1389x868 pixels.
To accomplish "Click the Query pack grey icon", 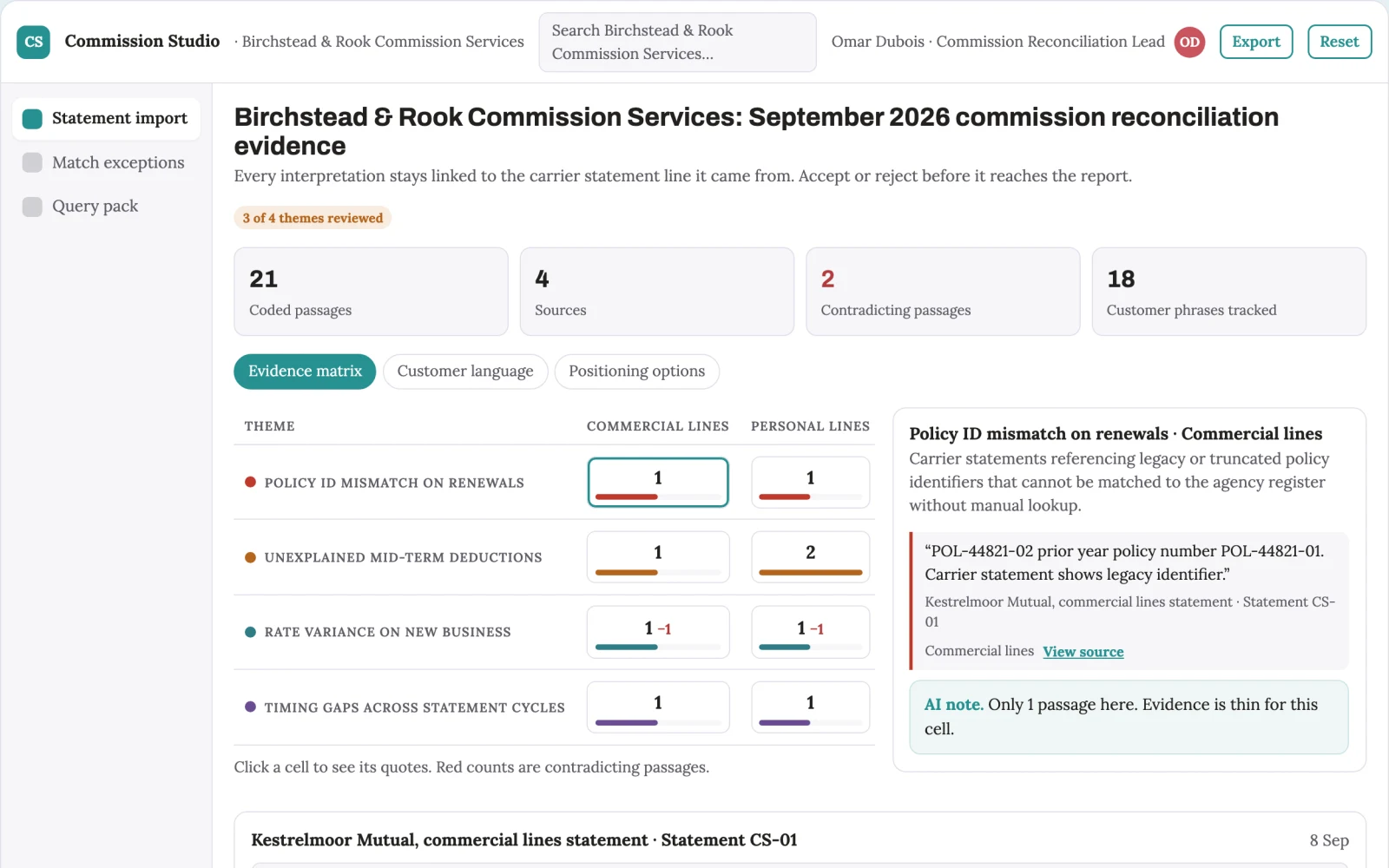I will [32, 207].
